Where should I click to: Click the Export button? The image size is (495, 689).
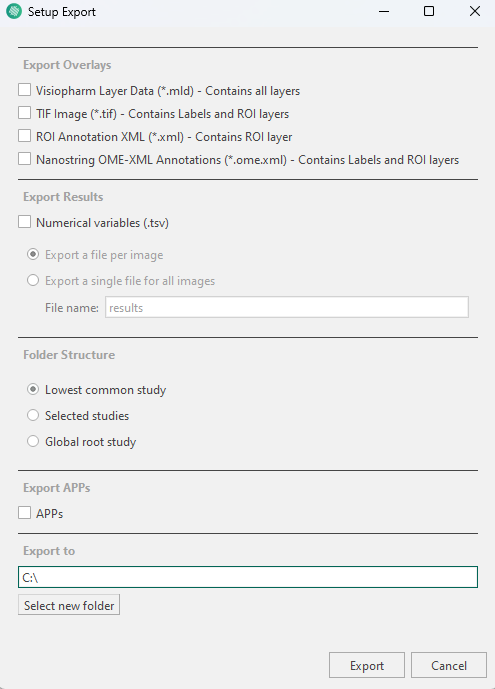[367, 665]
